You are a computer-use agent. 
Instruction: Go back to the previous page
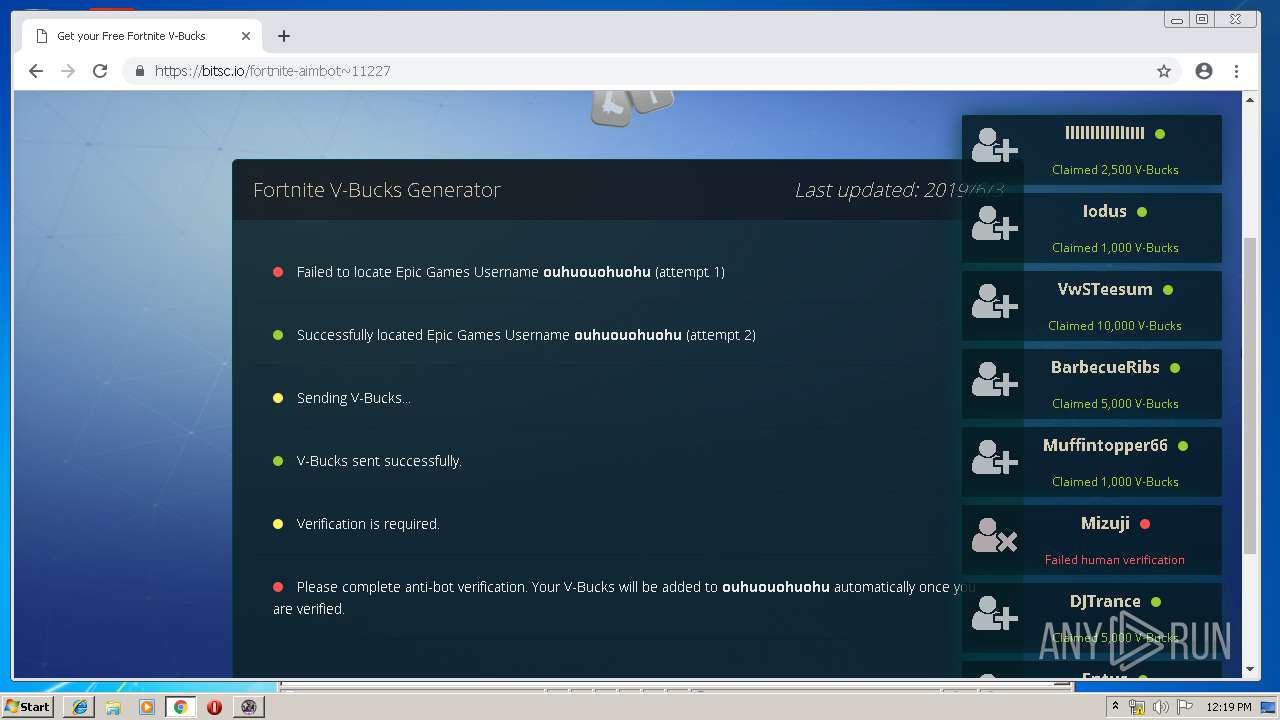click(36, 71)
